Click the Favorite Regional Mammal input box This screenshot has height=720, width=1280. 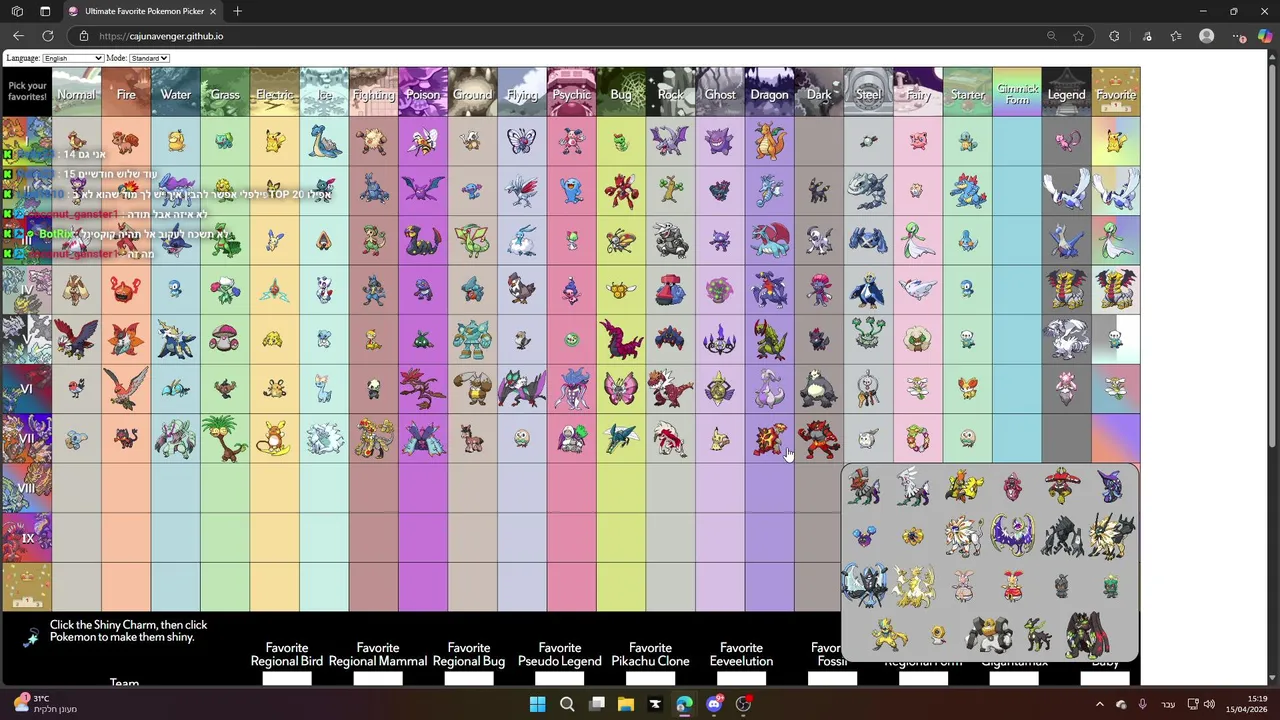(378, 679)
